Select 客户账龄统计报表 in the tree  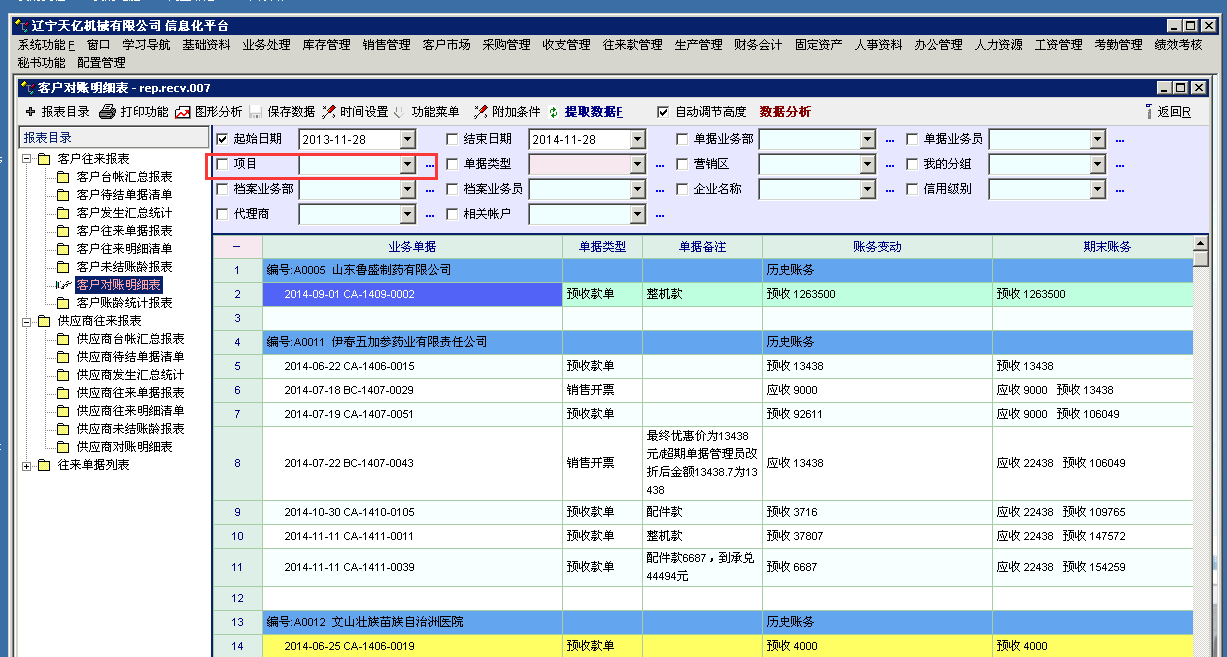click(124, 303)
